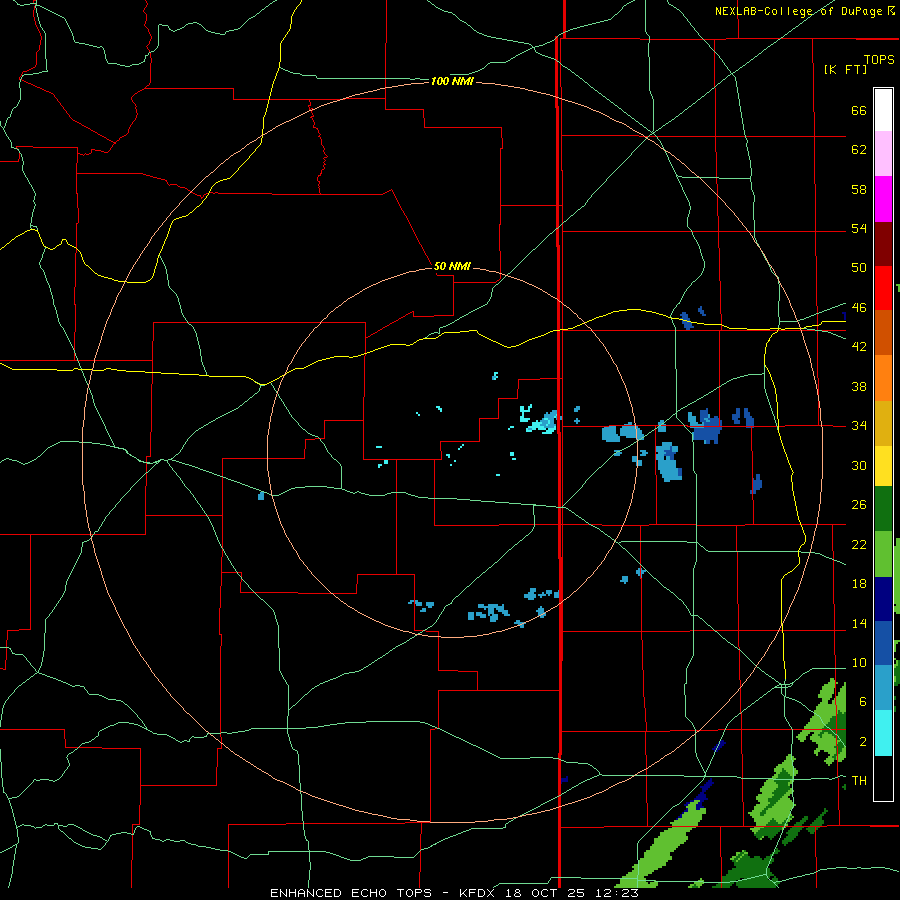Click the legend value '22'
This screenshot has height=900, width=900.
pyautogui.click(x=859, y=544)
